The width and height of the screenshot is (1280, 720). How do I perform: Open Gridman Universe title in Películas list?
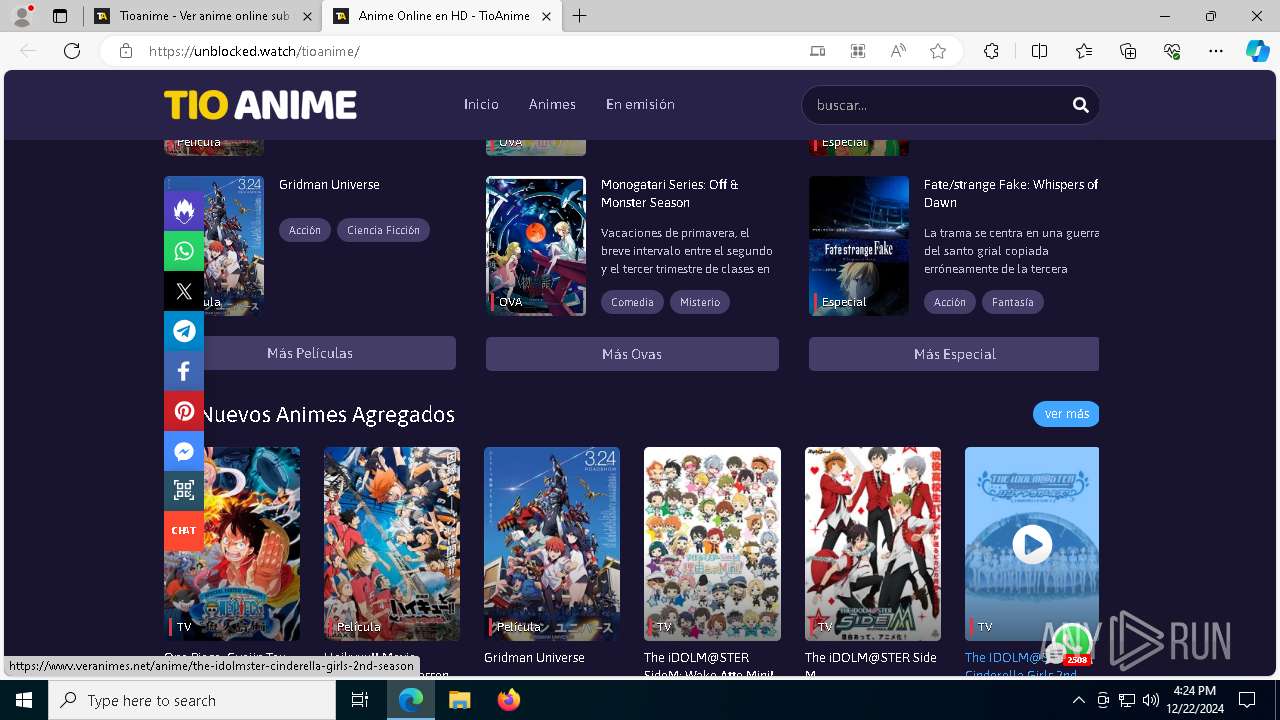(x=329, y=185)
